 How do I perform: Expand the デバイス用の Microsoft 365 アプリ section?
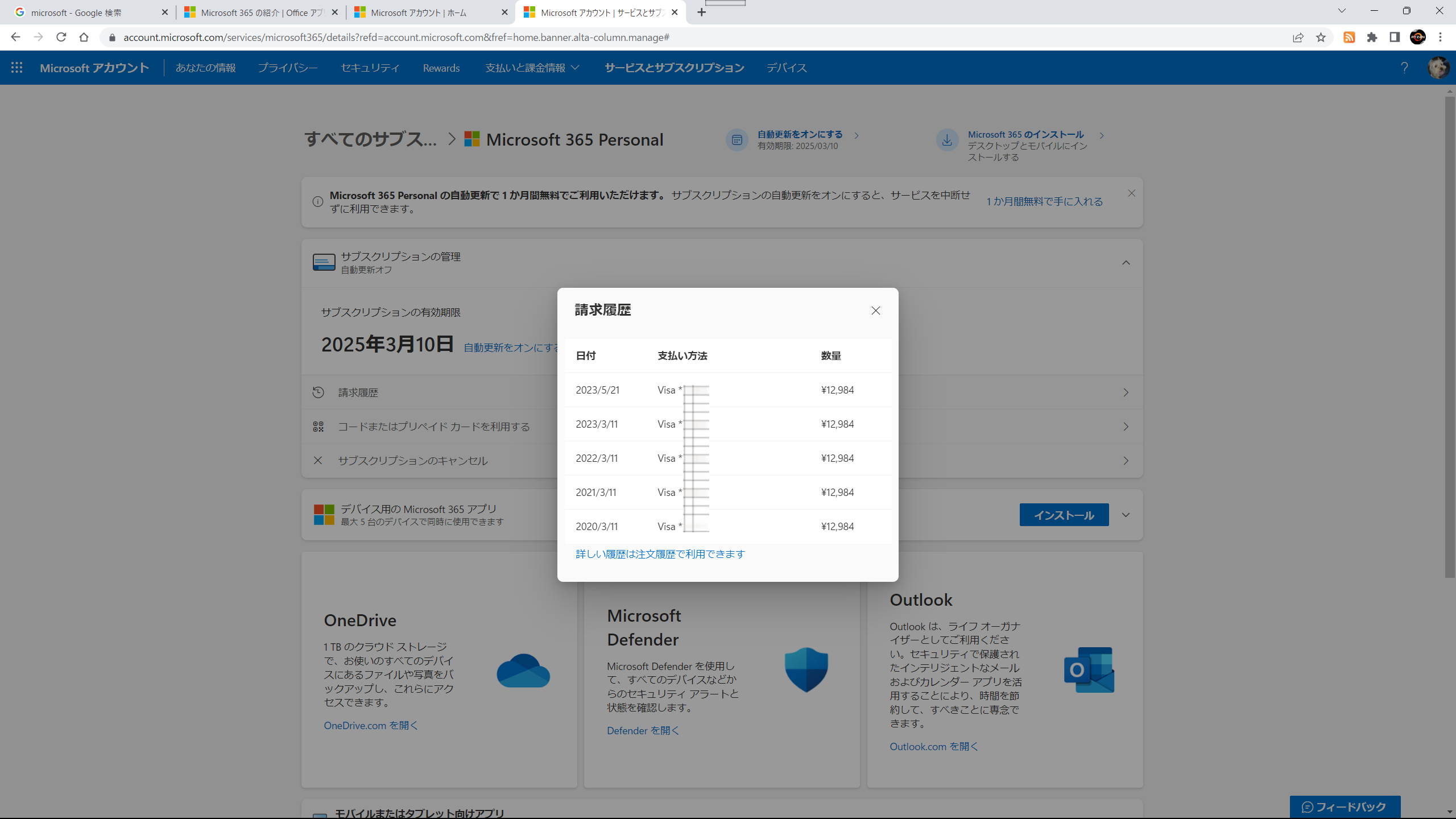click(x=1126, y=515)
